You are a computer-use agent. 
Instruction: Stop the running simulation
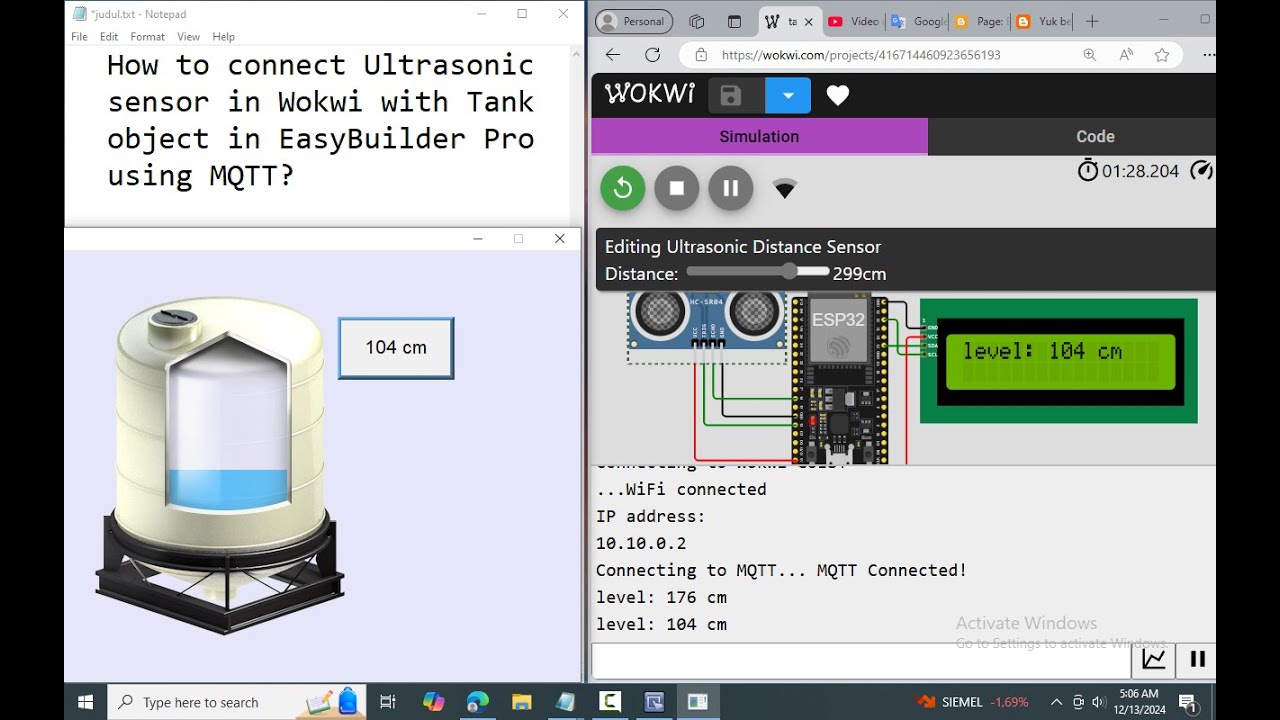pyautogui.click(x=676, y=188)
